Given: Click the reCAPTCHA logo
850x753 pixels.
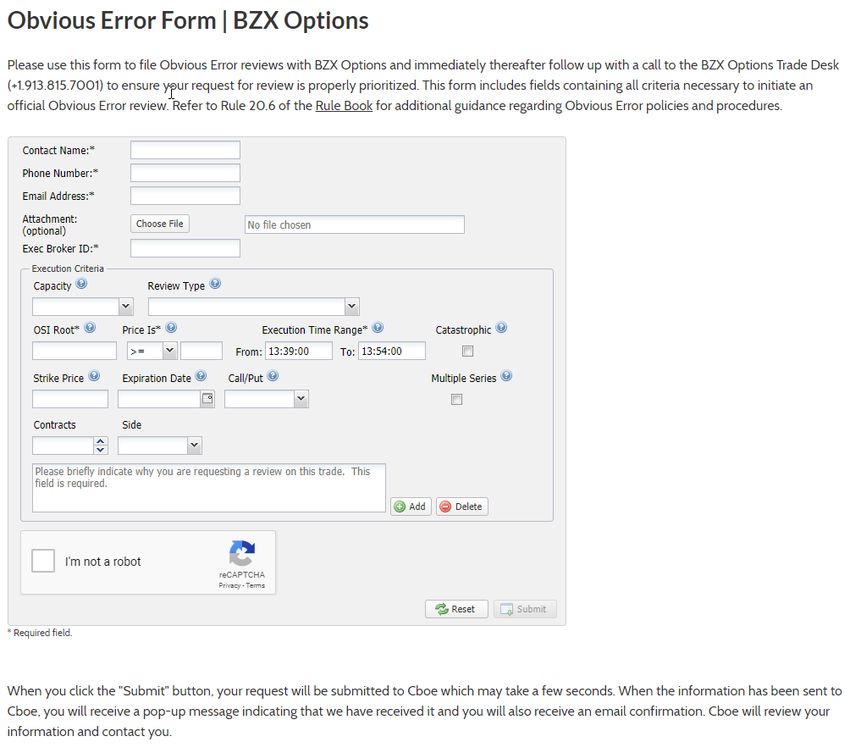Looking at the screenshot, I should point(242,553).
